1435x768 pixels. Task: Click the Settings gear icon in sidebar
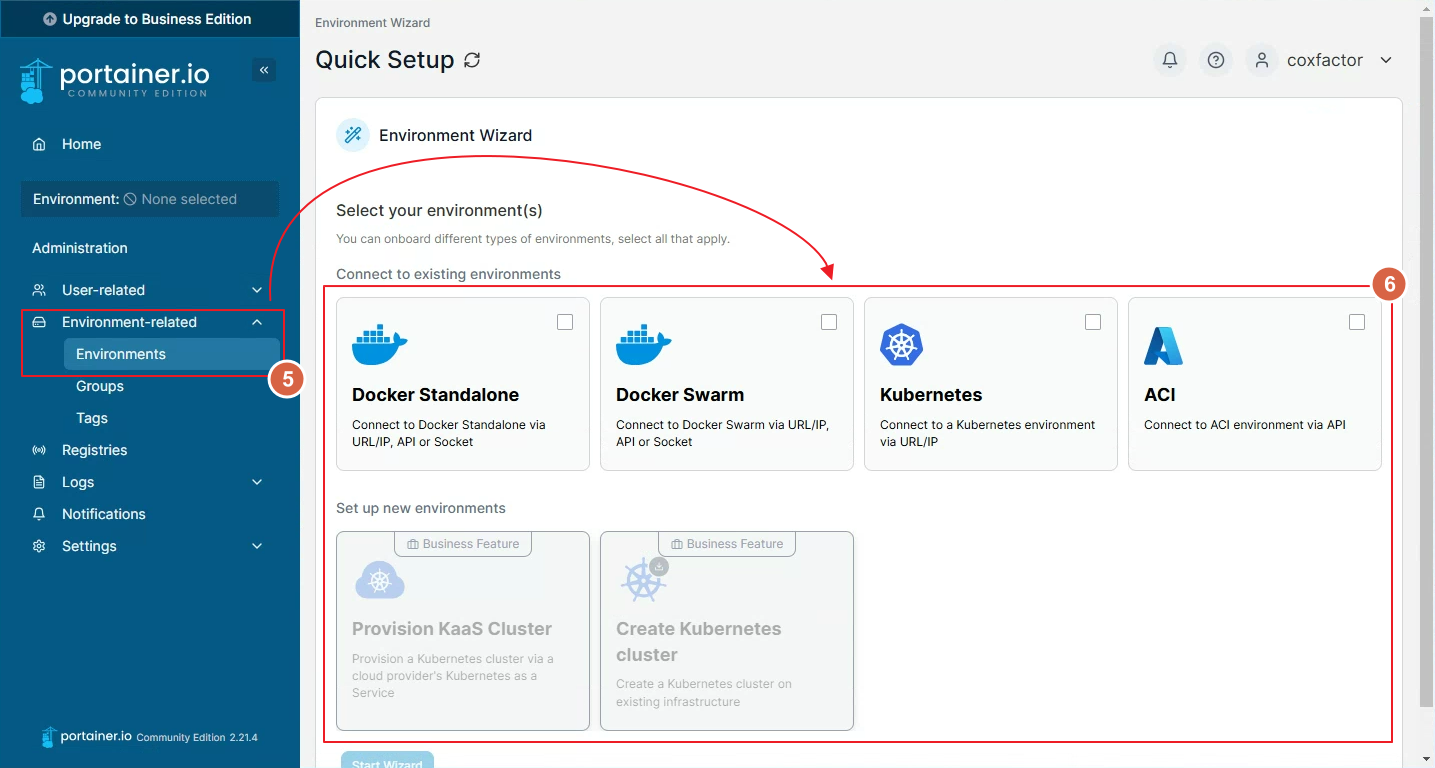click(x=39, y=546)
